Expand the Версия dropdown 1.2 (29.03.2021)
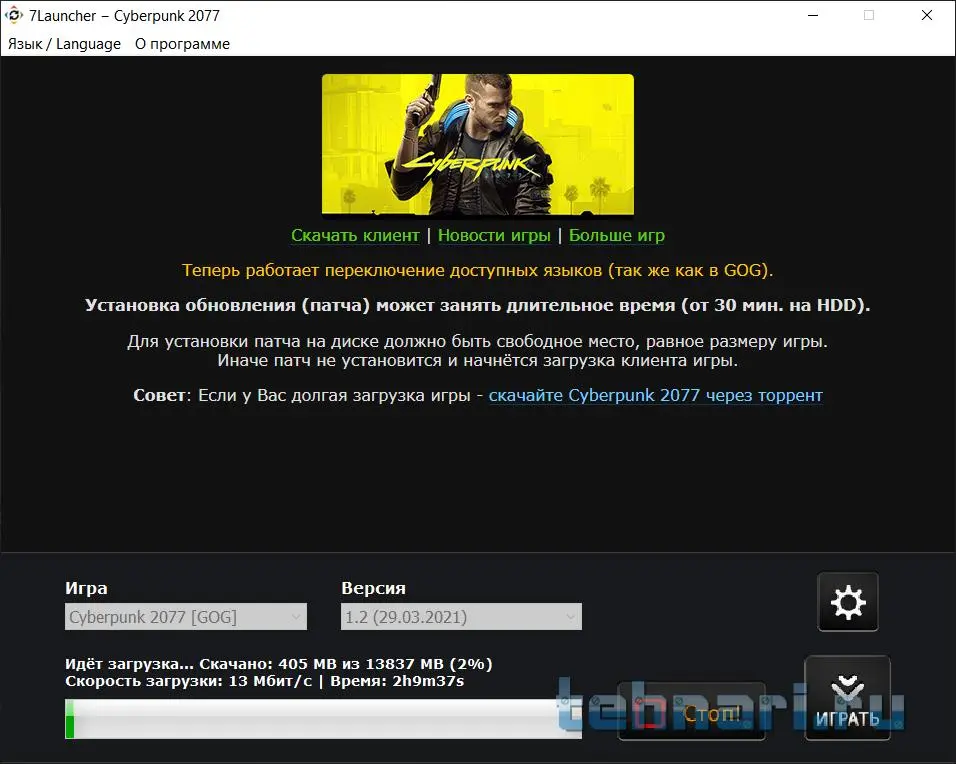Image resolution: width=956 pixels, height=764 pixels. pyautogui.click(x=461, y=616)
